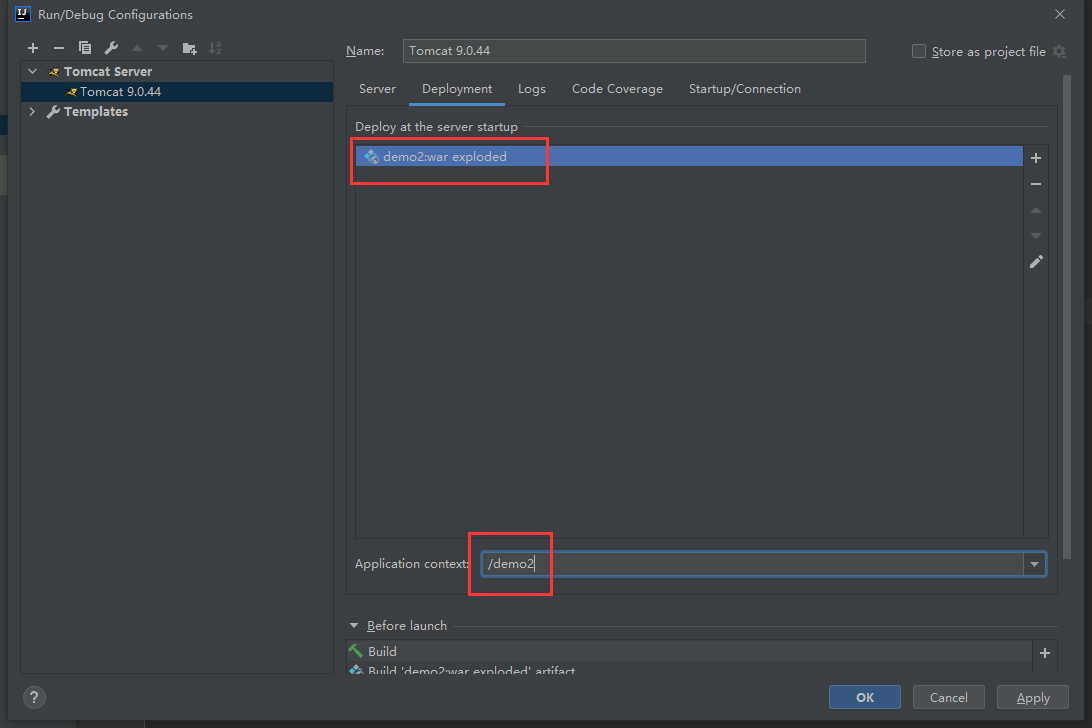Select Build 'demo2:war exploded' artifact task

coord(689,669)
